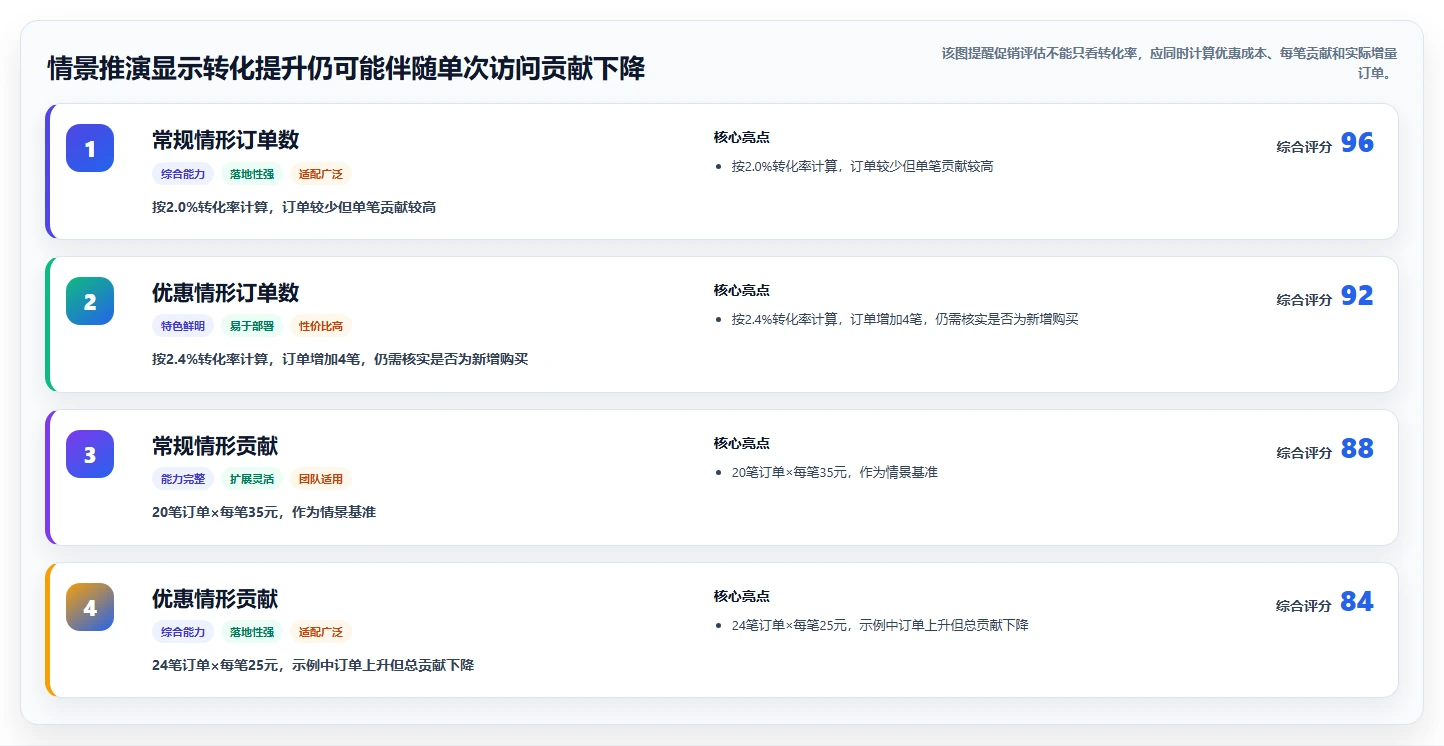1444x746 pixels.
Task: Click the bullet item about 2.0%转化率
Action: pyautogui.click(x=862, y=167)
